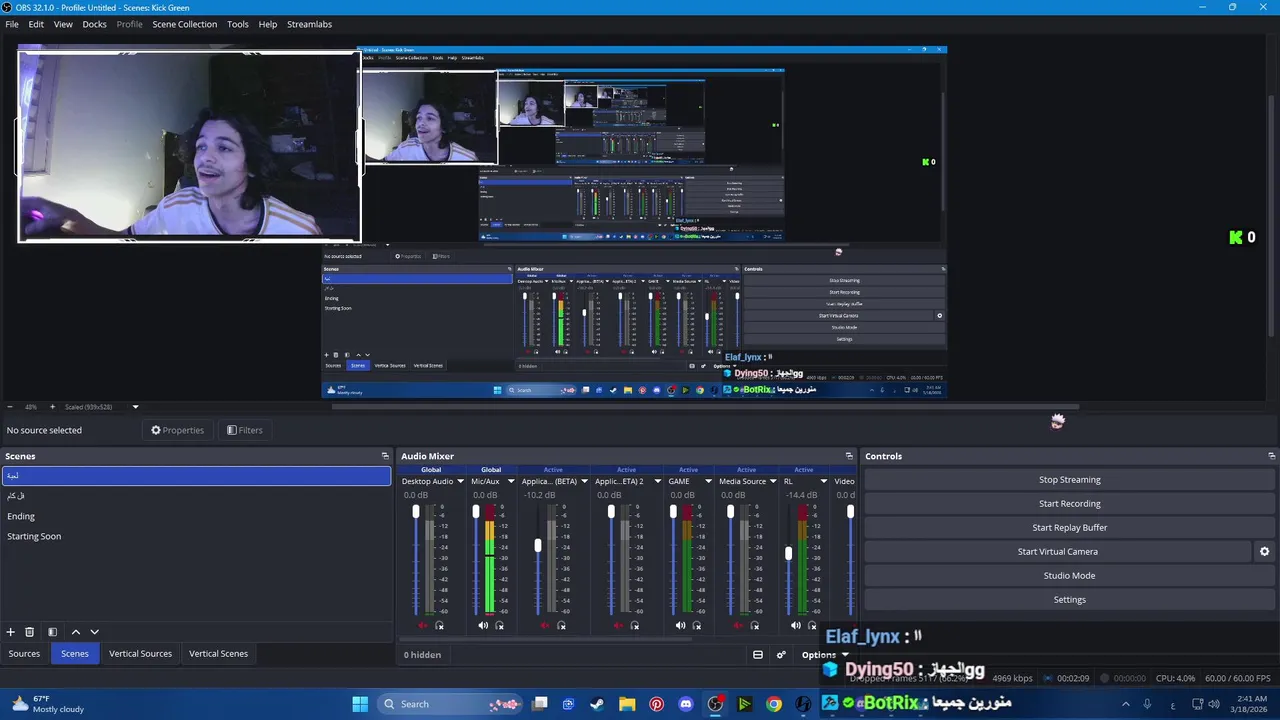Pop out the Controls dock
Screen dimensions: 1280x720
click(1271, 456)
